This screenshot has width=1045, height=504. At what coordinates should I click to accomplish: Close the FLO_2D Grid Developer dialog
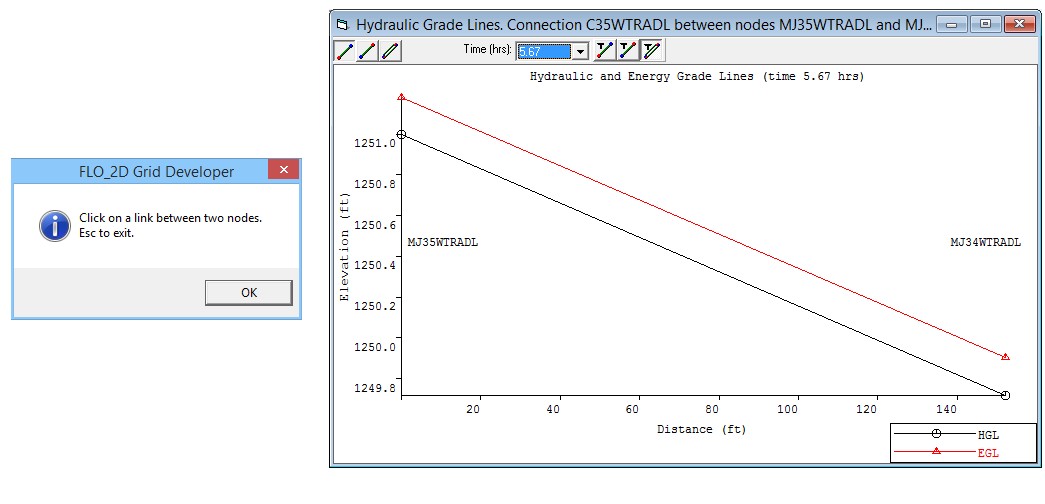pos(284,171)
